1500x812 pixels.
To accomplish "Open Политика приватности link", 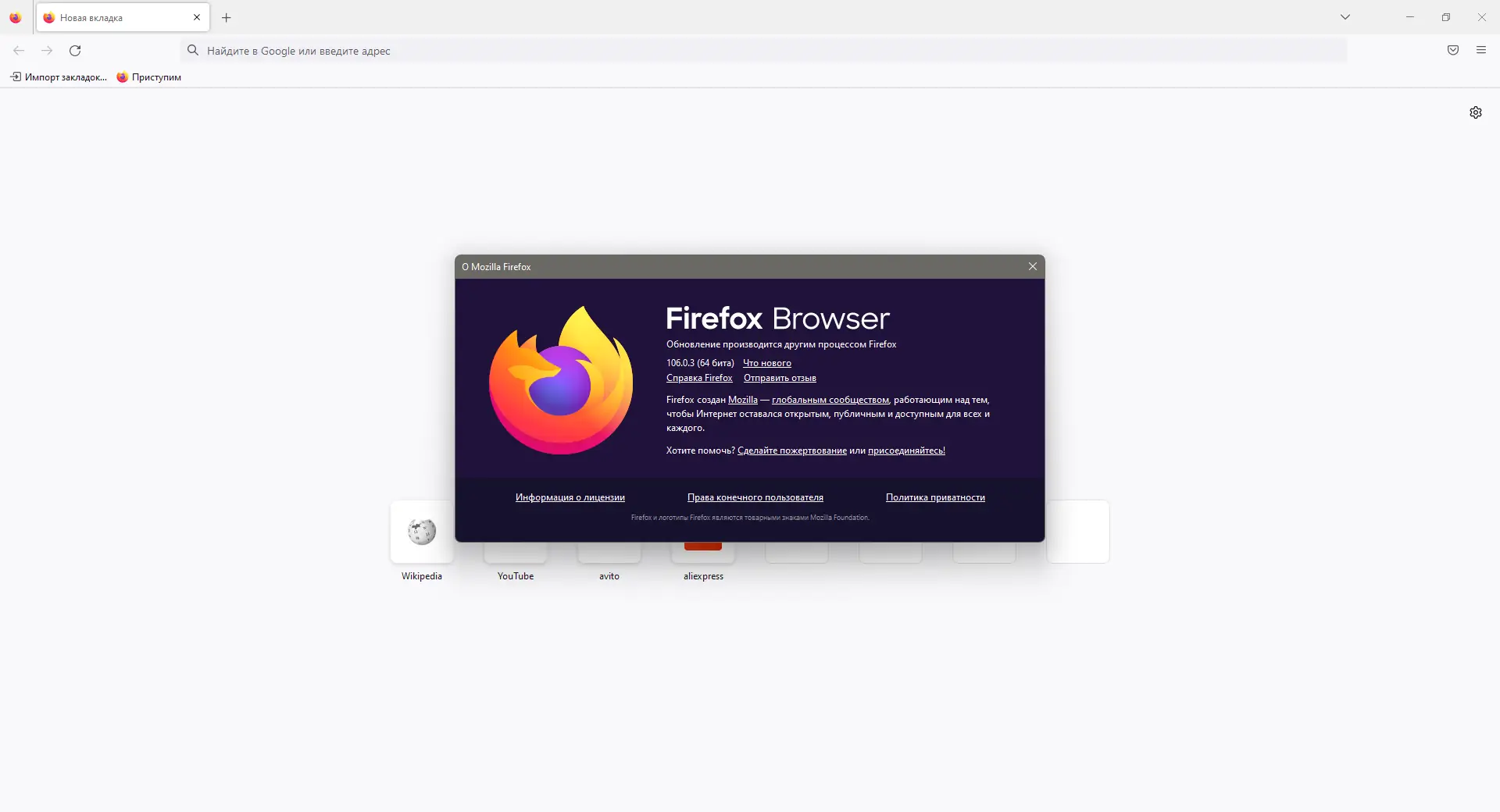I will point(935,497).
